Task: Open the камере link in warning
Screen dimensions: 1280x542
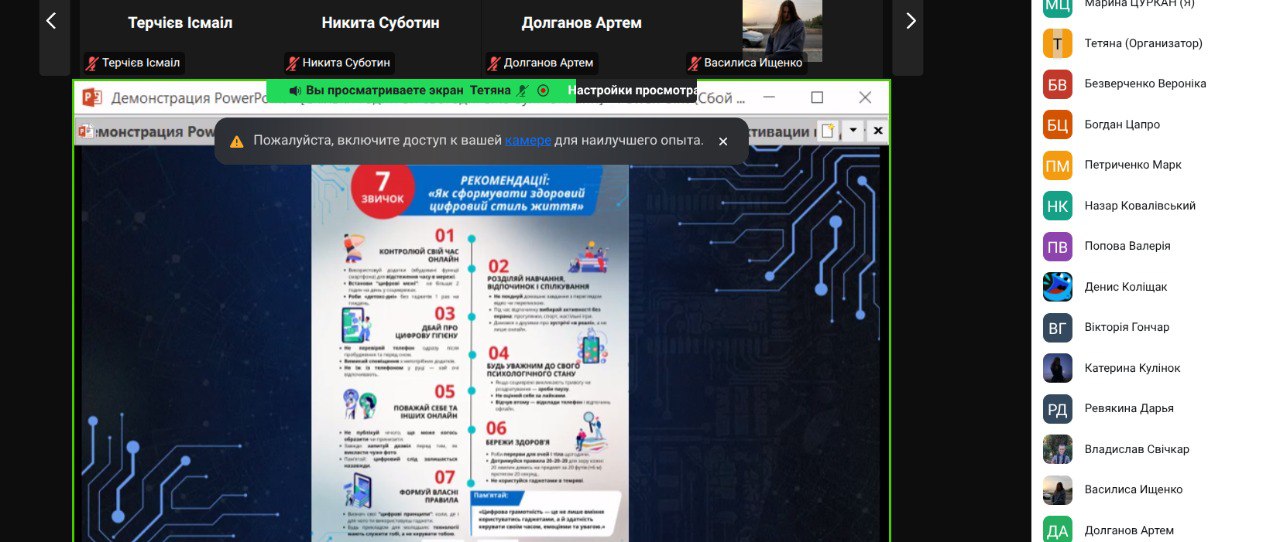Action: pyautogui.click(x=527, y=141)
